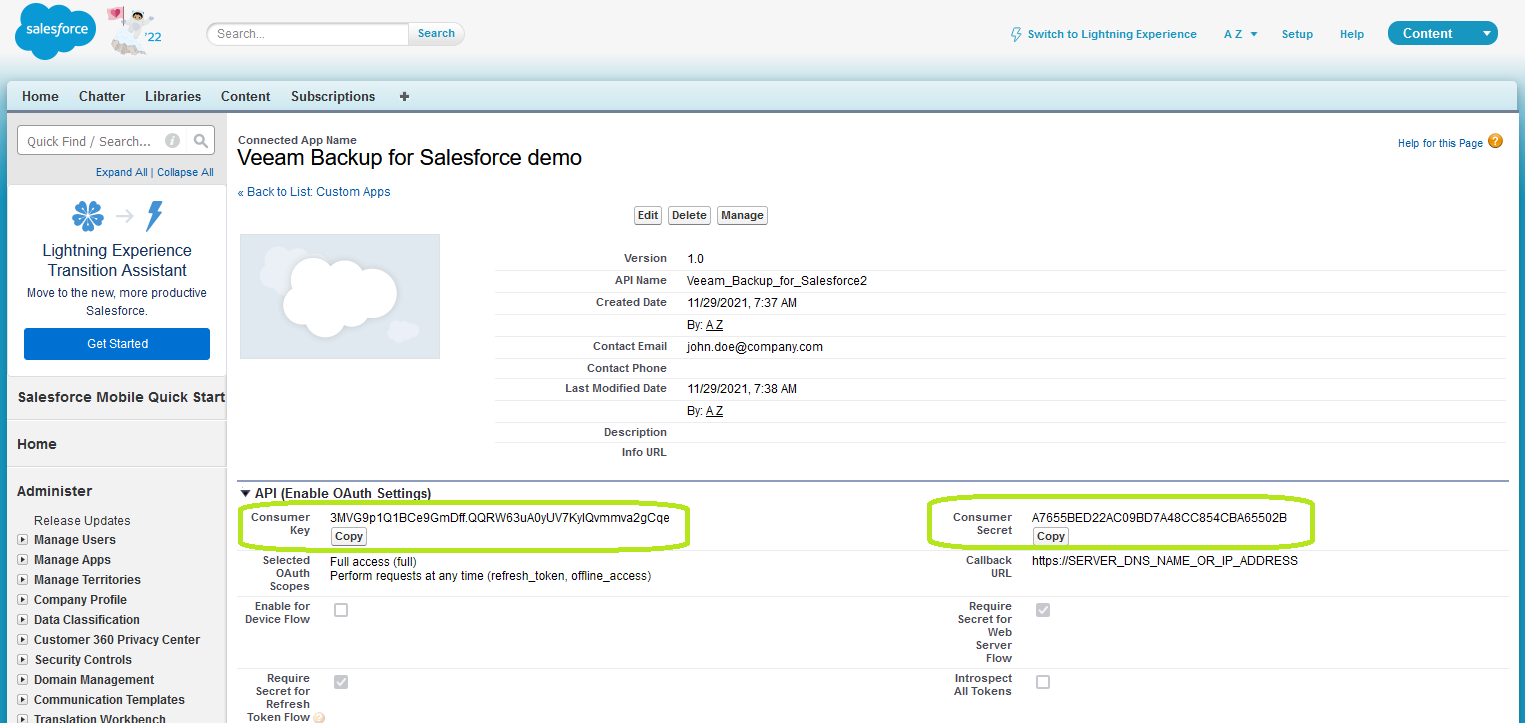Click the Callback URL value text

point(1165,561)
